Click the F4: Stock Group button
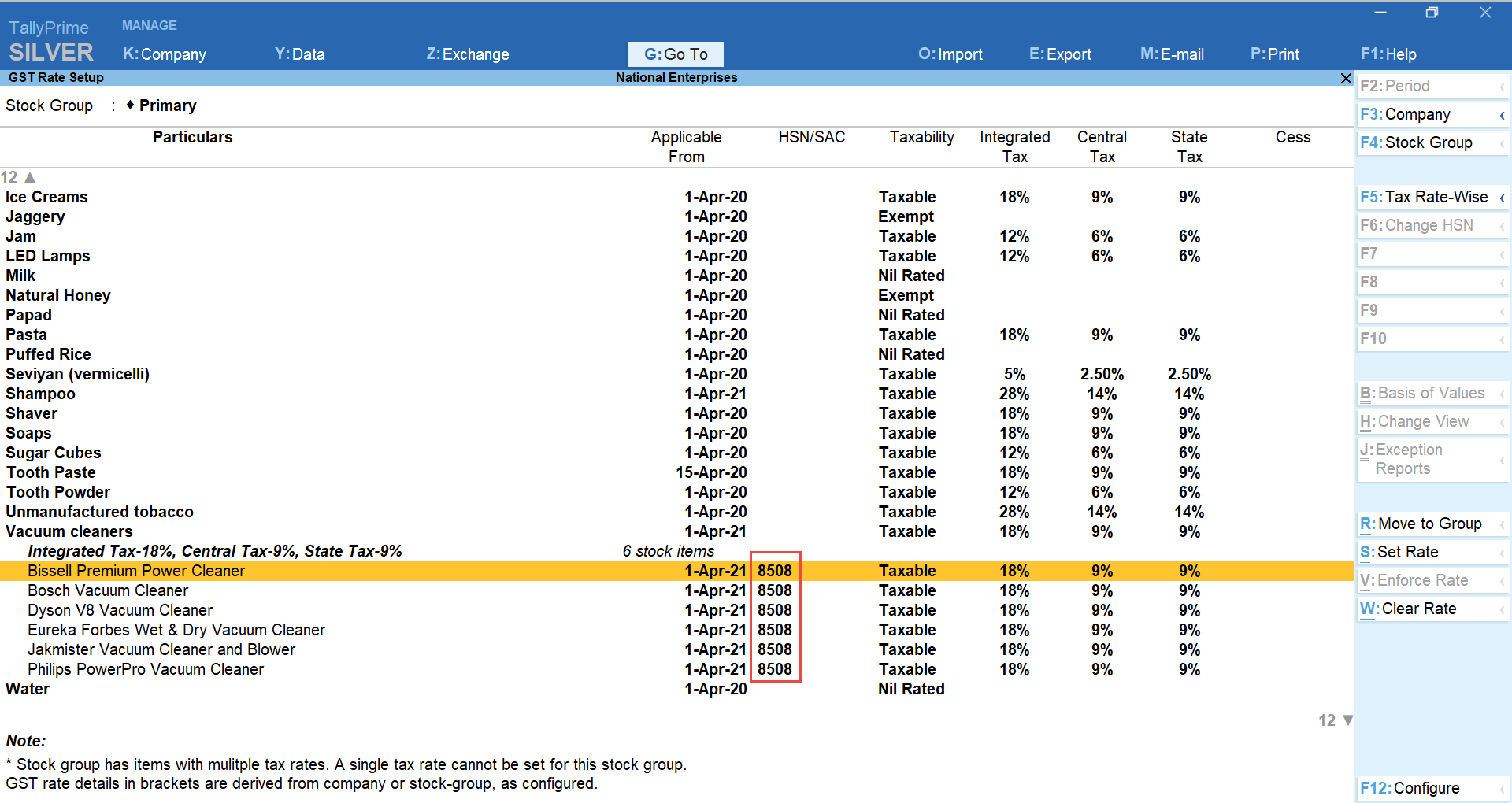The height and width of the screenshot is (803, 1512). pyautogui.click(x=1425, y=142)
